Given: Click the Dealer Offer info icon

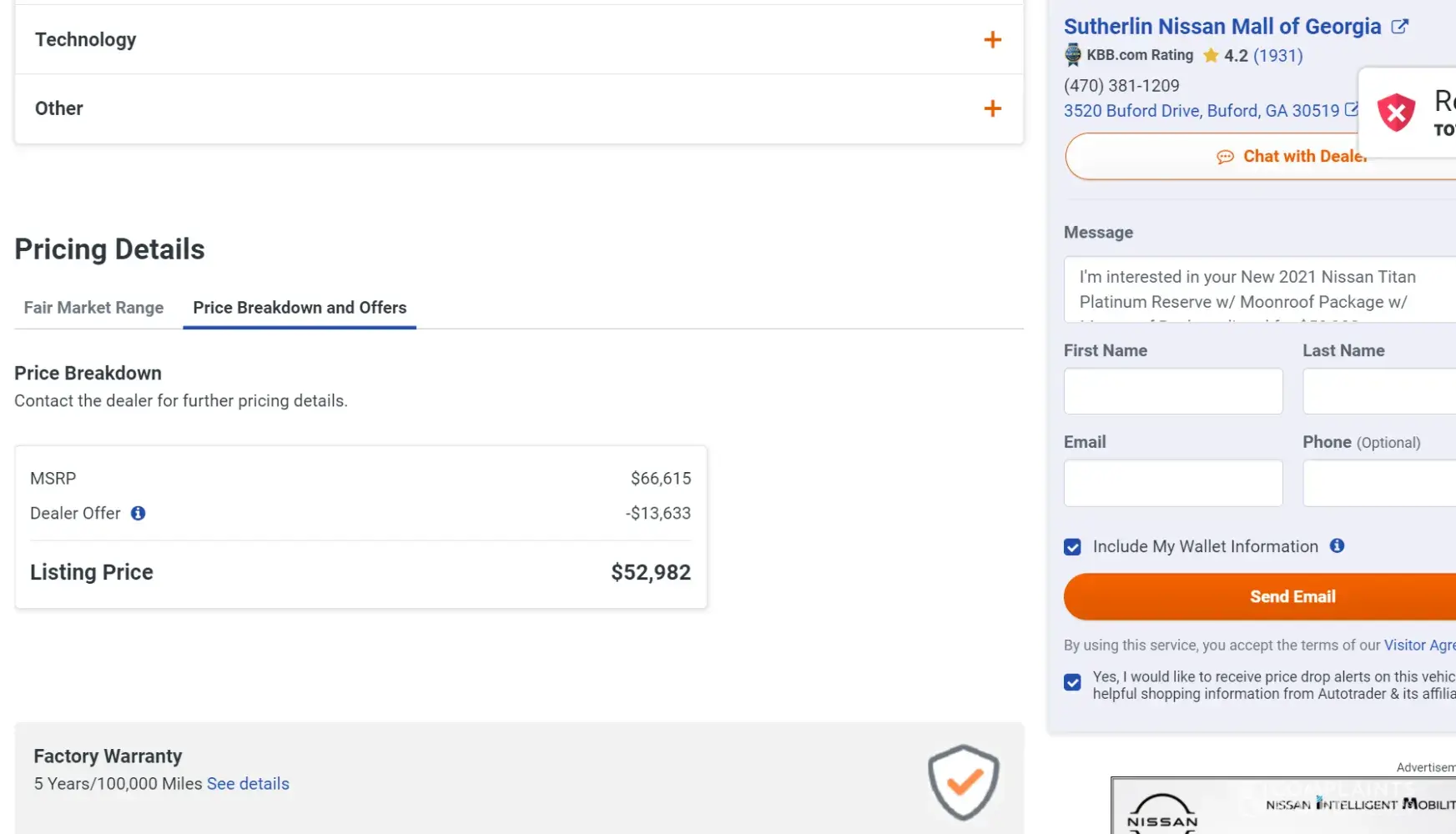Looking at the screenshot, I should (x=139, y=514).
